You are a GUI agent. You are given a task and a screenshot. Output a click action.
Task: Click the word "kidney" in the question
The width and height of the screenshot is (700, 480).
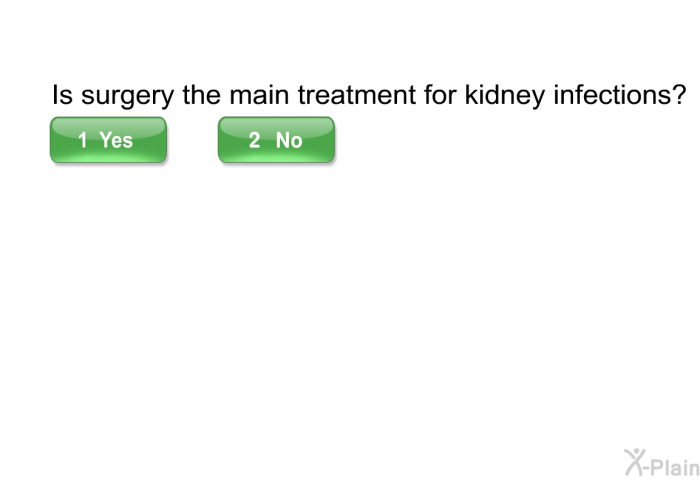(505, 96)
